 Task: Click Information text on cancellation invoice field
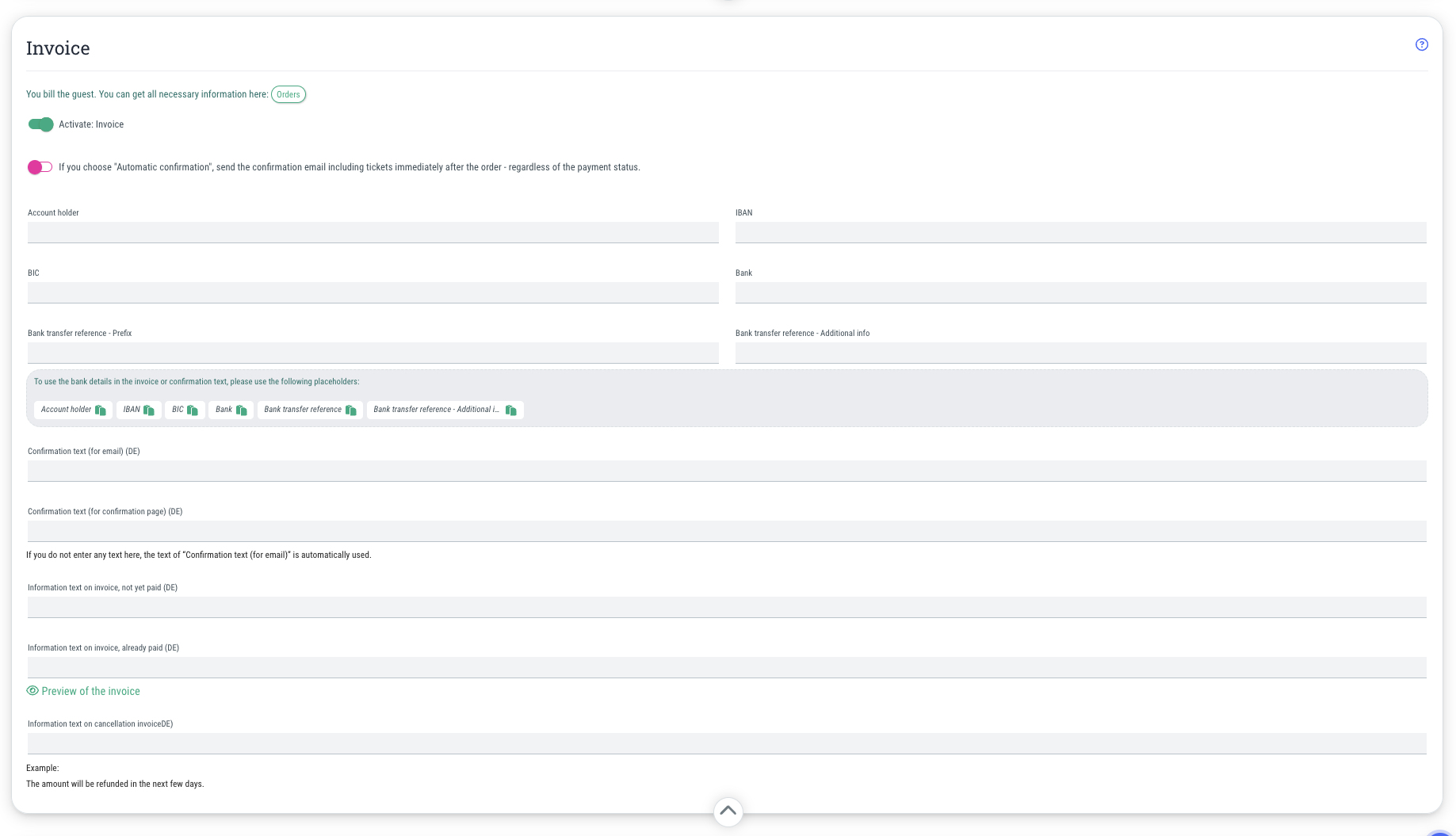pos(727,743)
